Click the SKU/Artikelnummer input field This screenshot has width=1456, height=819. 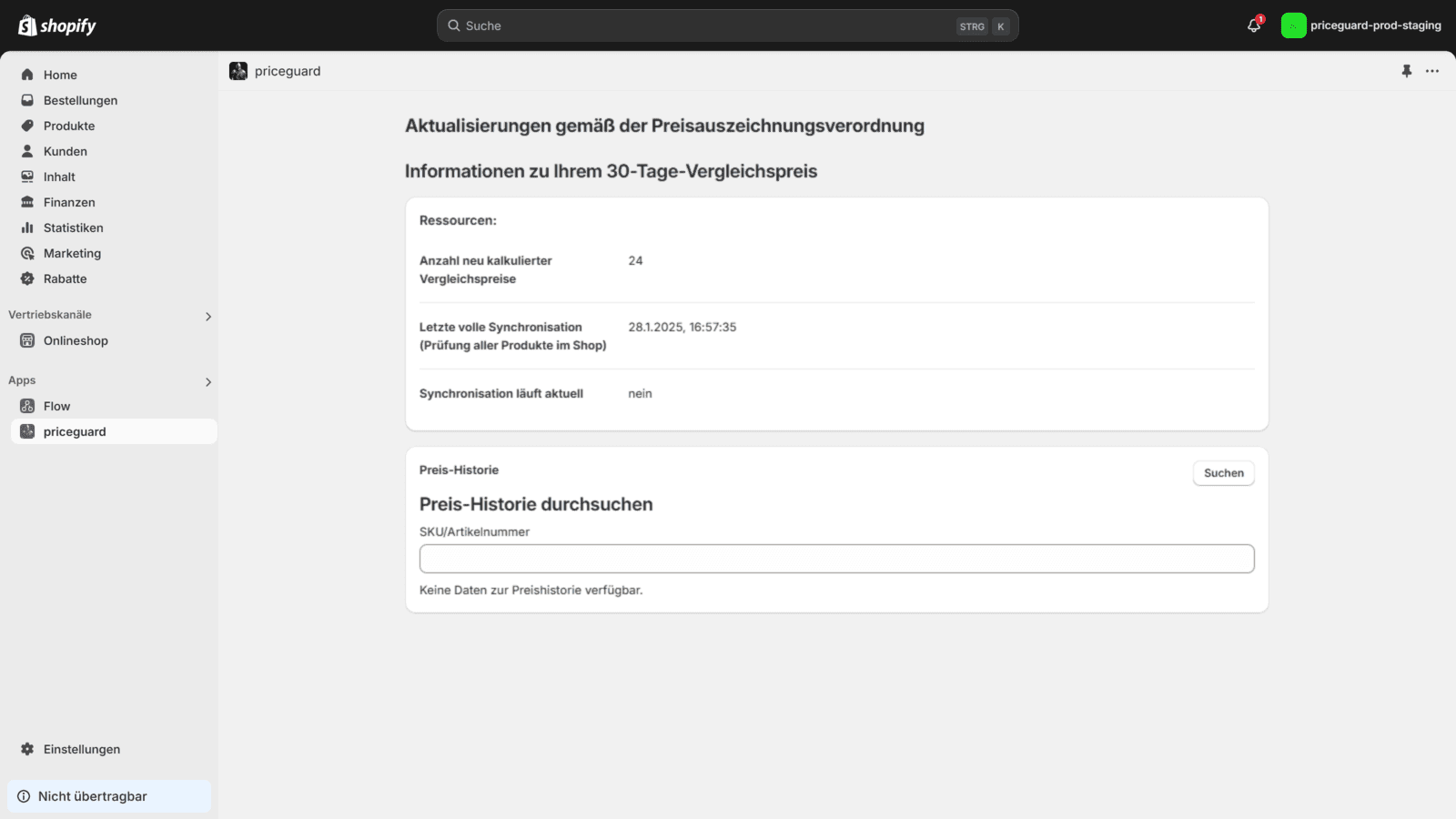click(x=836, y=558)
